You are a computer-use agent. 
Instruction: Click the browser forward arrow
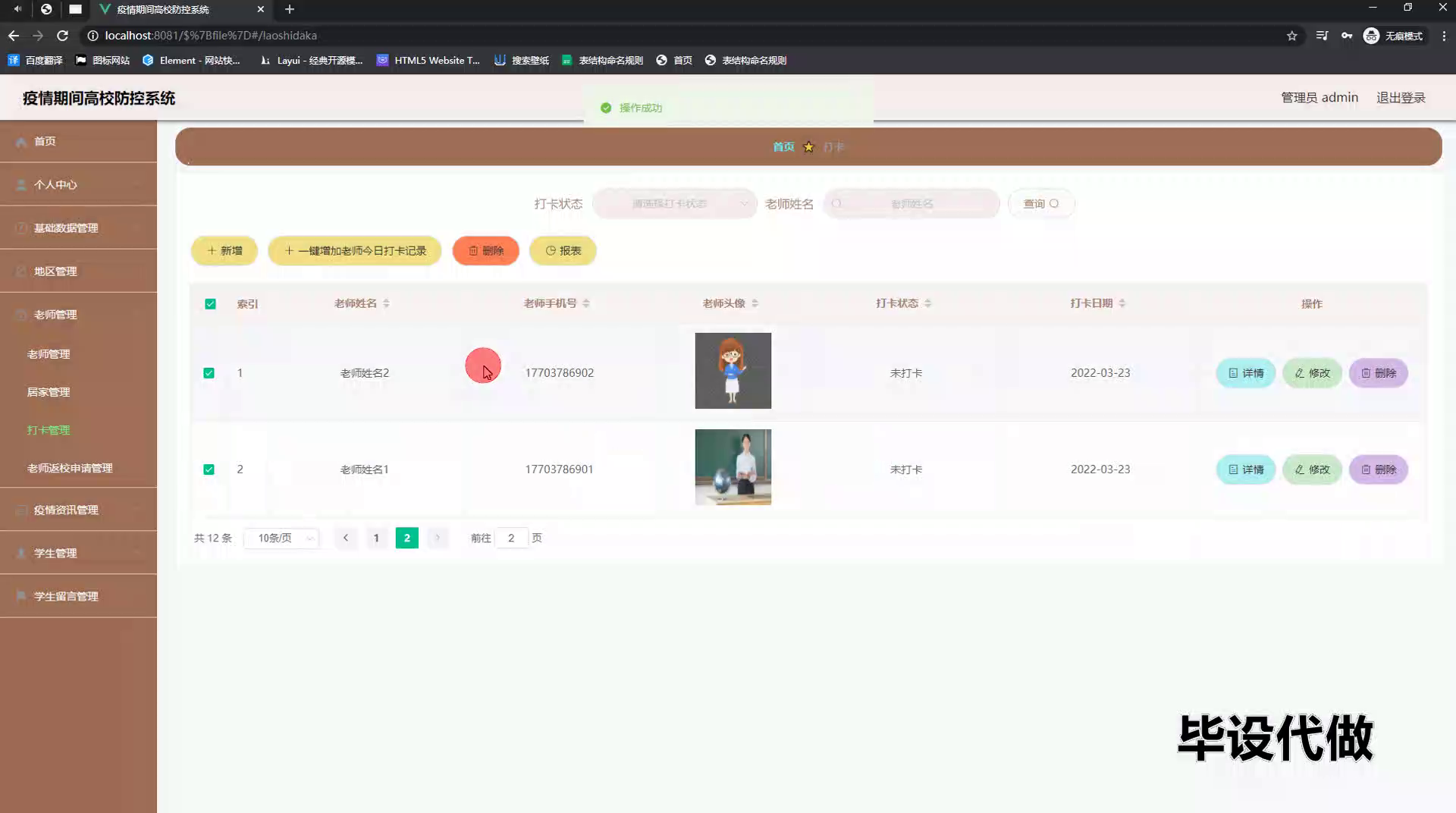38,36
